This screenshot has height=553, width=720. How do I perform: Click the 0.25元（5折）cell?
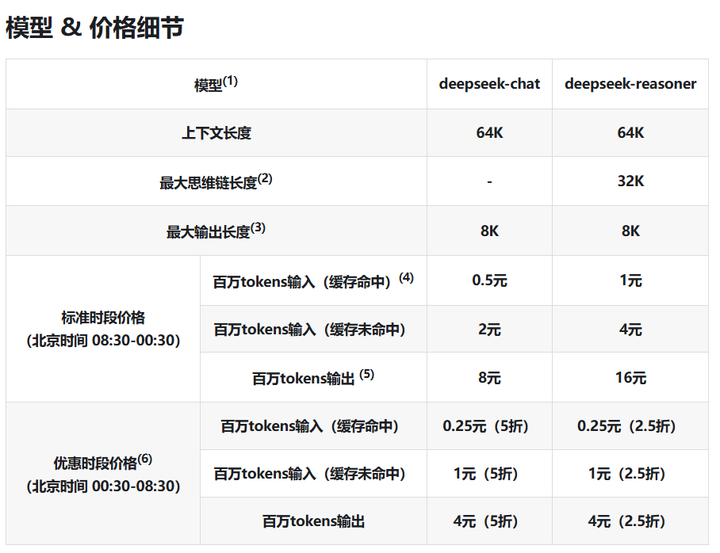[489, 426]
